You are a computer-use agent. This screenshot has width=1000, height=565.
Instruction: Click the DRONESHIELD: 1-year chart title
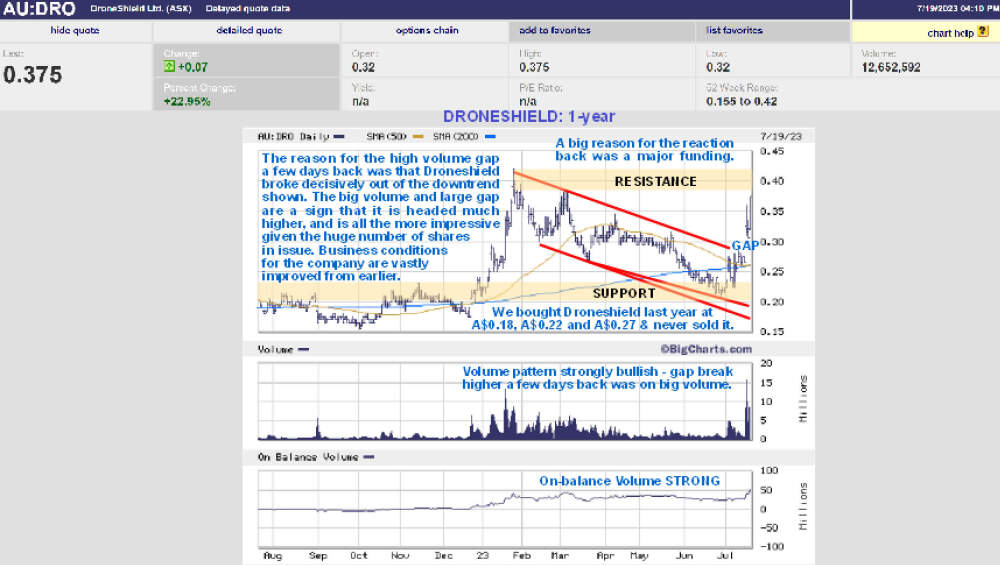[x=529, y=117]
